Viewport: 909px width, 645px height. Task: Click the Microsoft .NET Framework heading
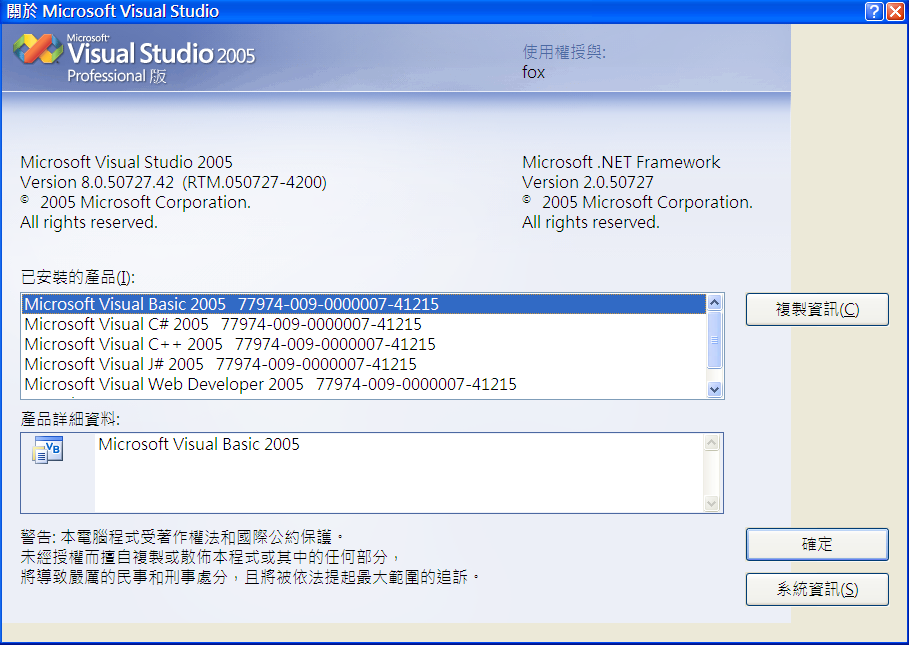click(621, 162)
